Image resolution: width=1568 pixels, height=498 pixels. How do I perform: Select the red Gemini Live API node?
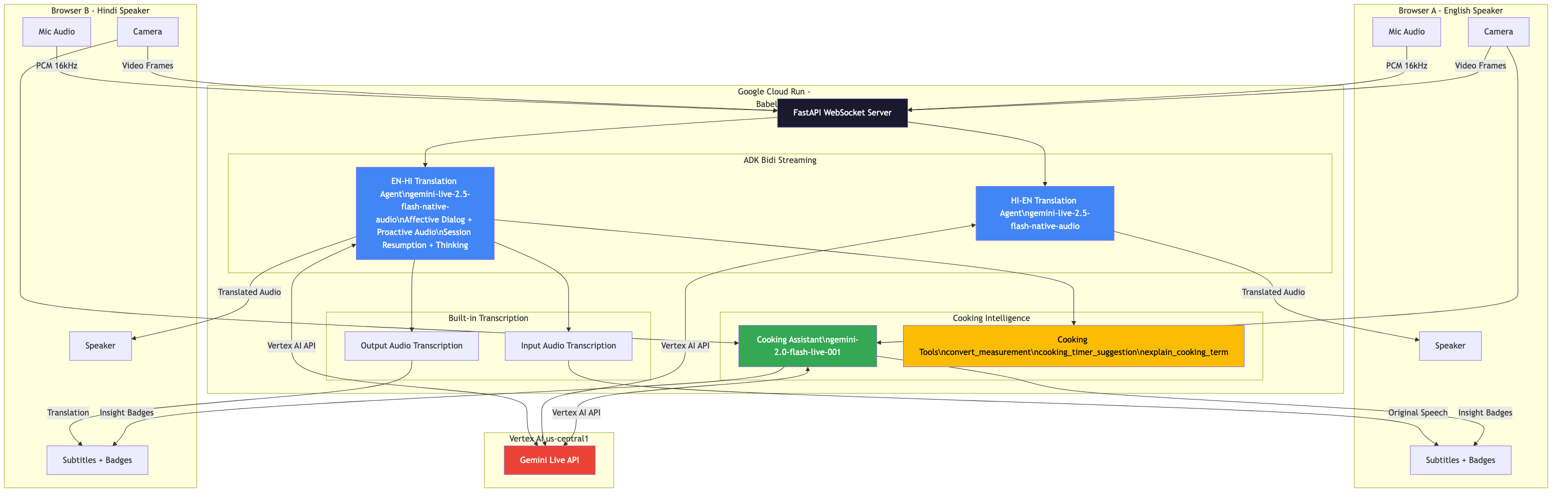(x=549, y=460)
